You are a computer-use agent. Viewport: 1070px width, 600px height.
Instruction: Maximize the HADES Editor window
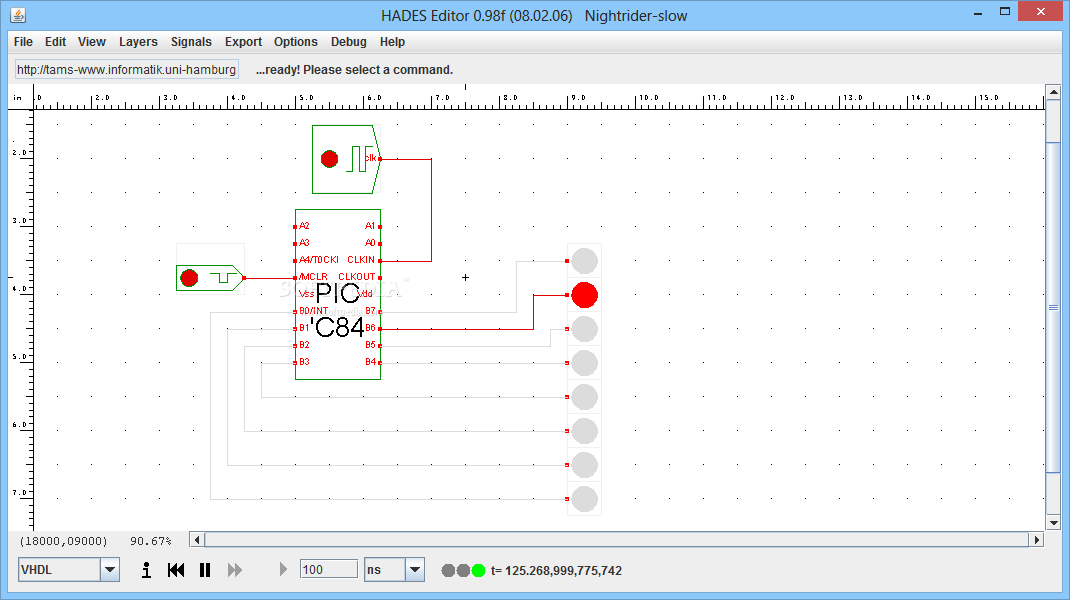(x=1004, y=12)
